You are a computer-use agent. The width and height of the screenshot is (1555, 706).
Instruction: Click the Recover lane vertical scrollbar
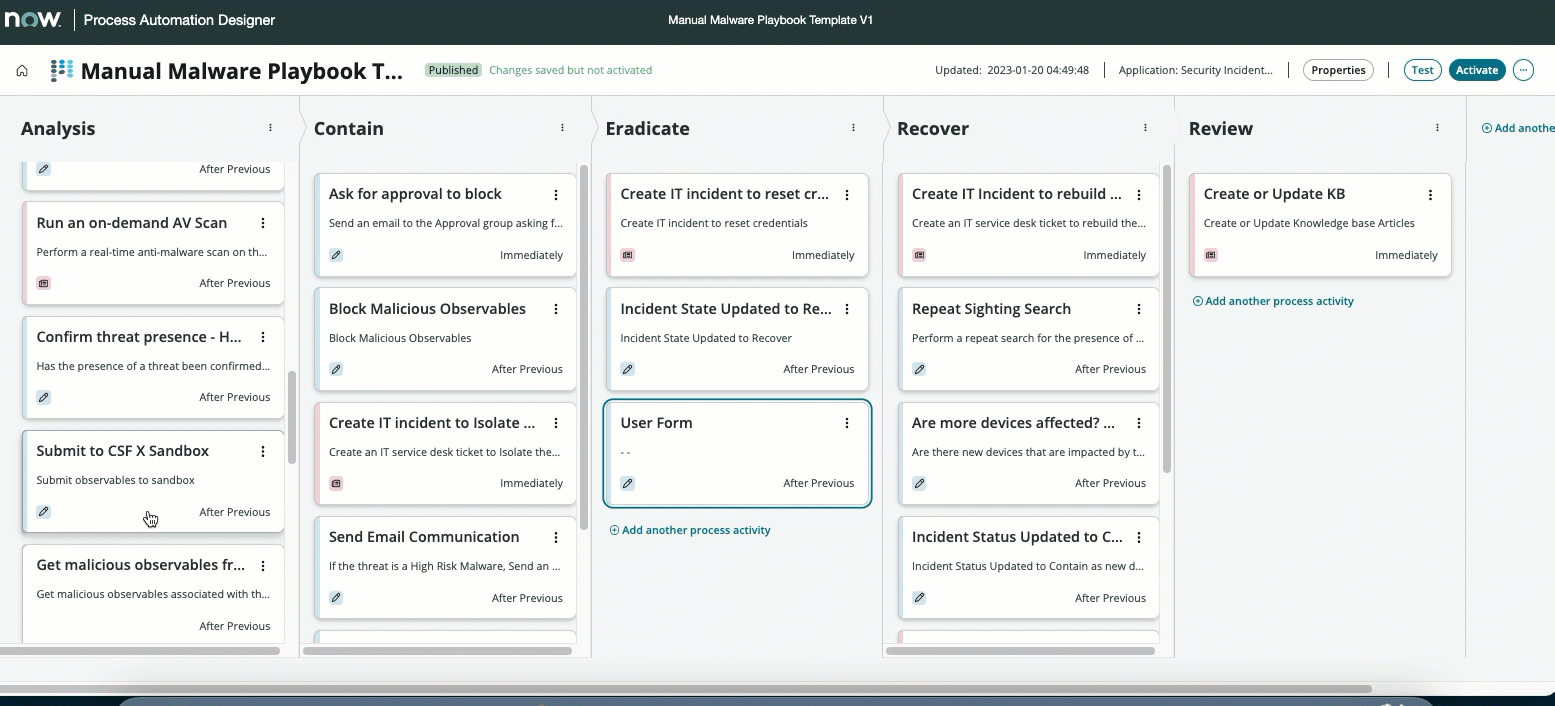(x=1167, y=318)
